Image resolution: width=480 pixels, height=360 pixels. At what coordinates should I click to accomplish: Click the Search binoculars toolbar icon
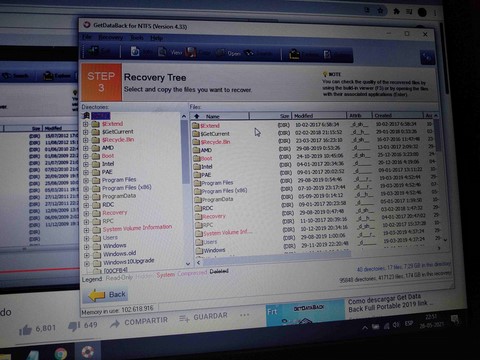tap(250, 53)
